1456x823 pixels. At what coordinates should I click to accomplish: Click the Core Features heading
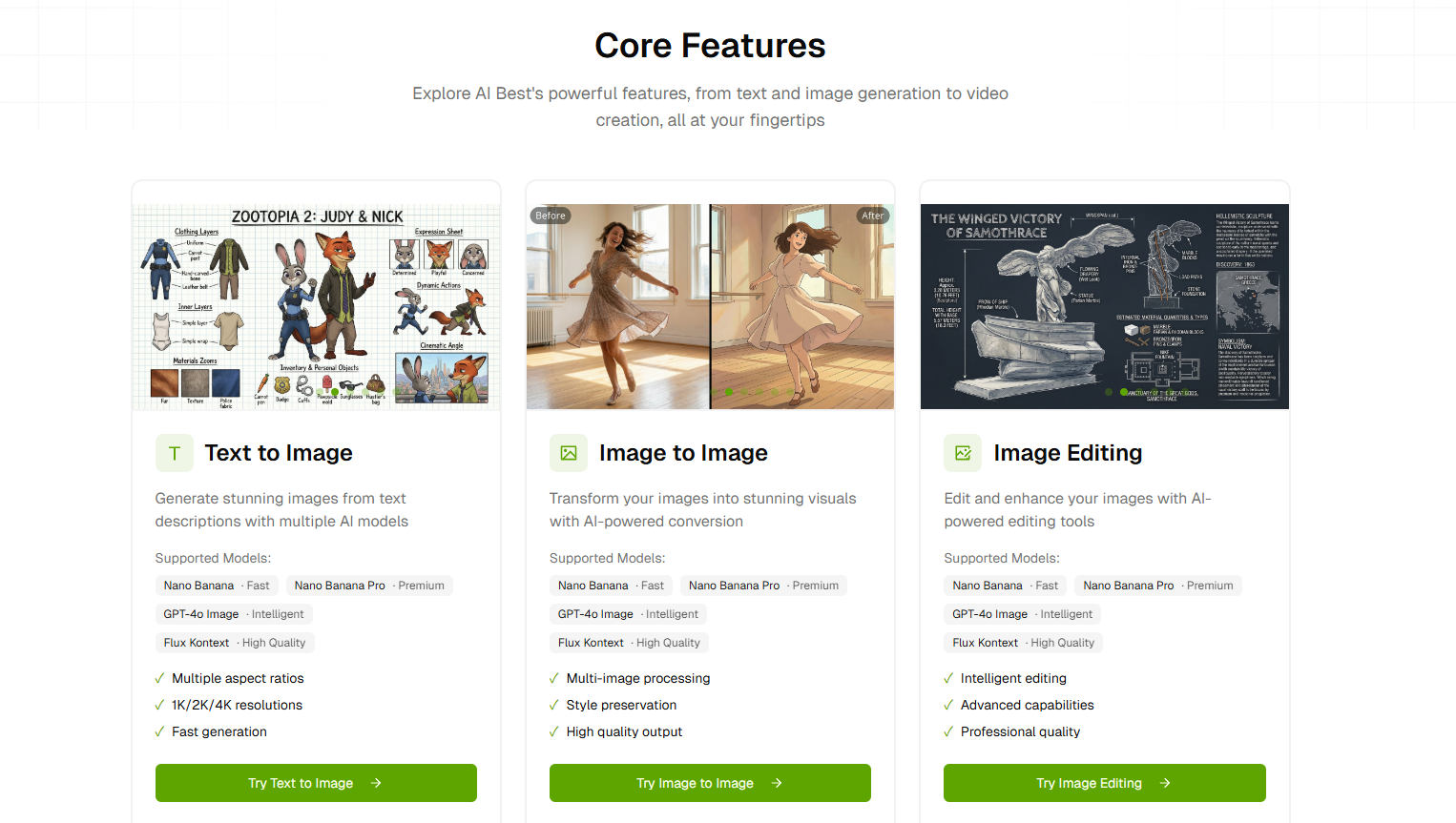[x=710, y=46]
